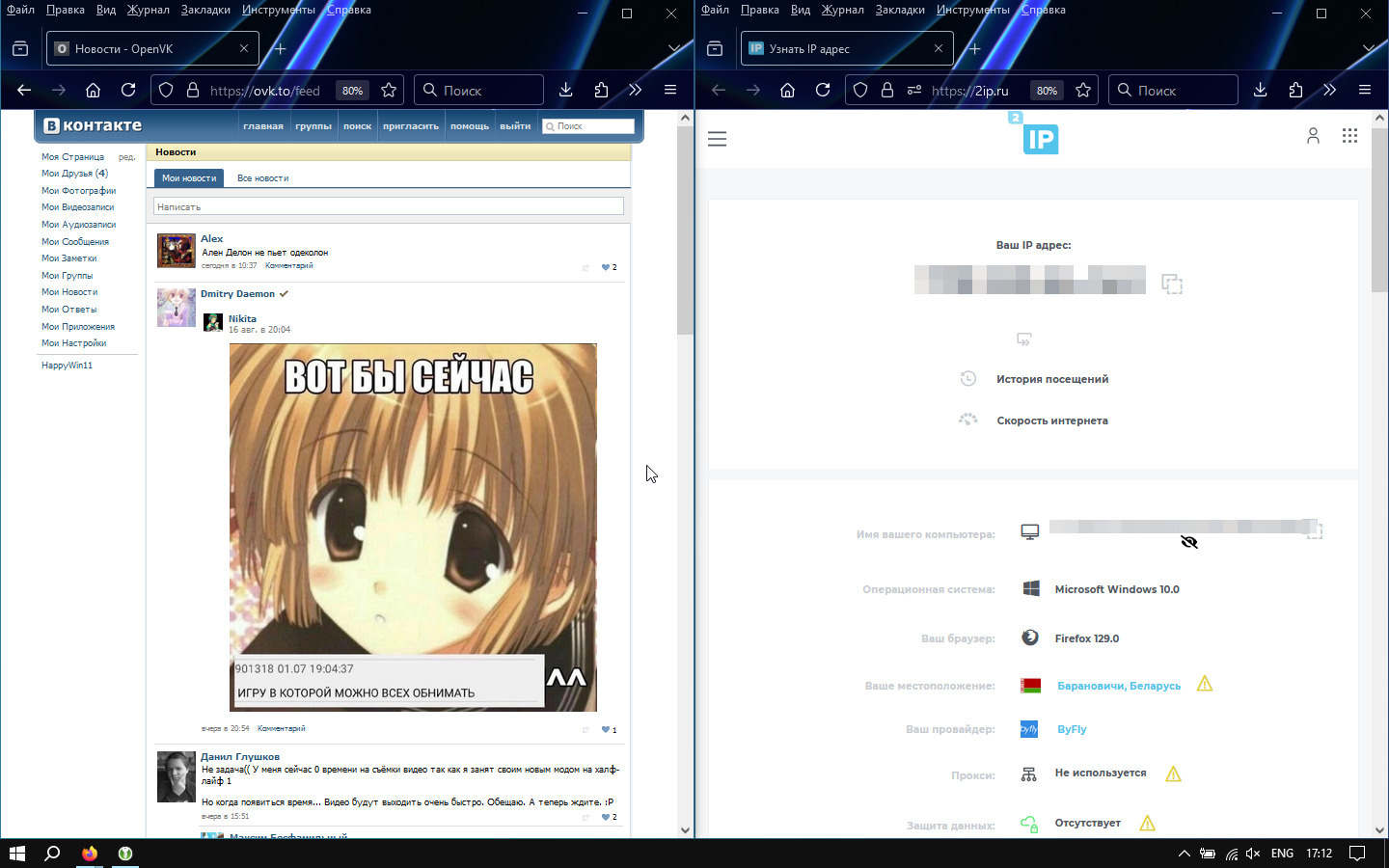Show more toolbar tools in right Firefox

1329,90
